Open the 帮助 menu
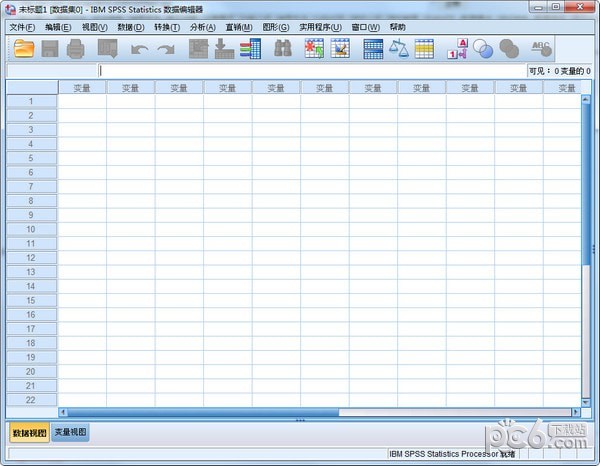Viewport: 600px width, 466px height. click(397, 27)
